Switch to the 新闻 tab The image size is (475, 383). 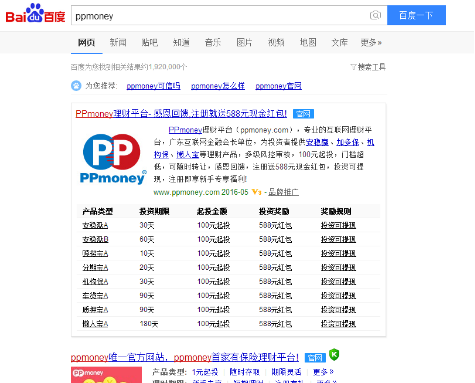tap(118, 43)
